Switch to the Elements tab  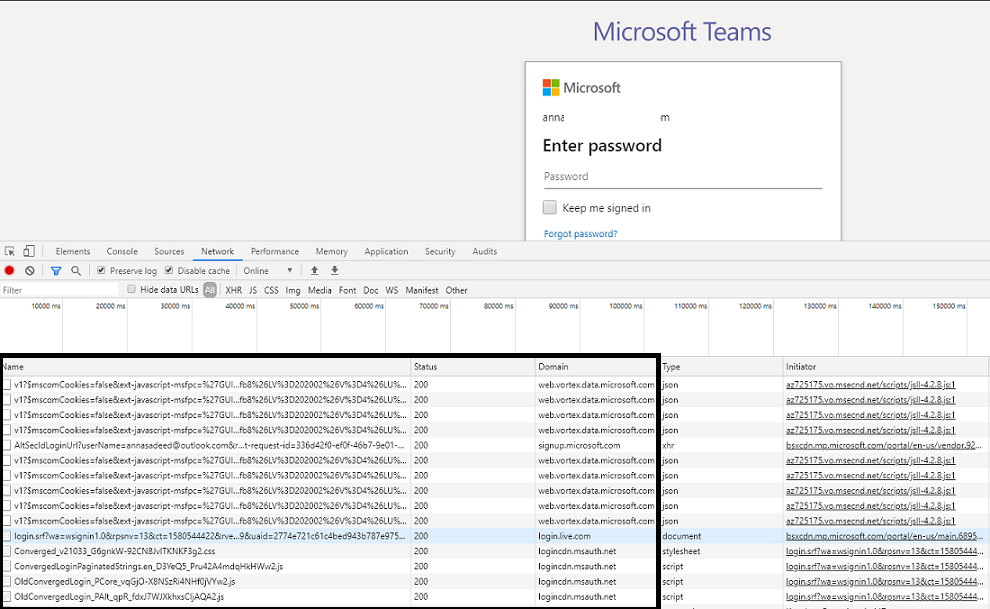click(73, 251)
